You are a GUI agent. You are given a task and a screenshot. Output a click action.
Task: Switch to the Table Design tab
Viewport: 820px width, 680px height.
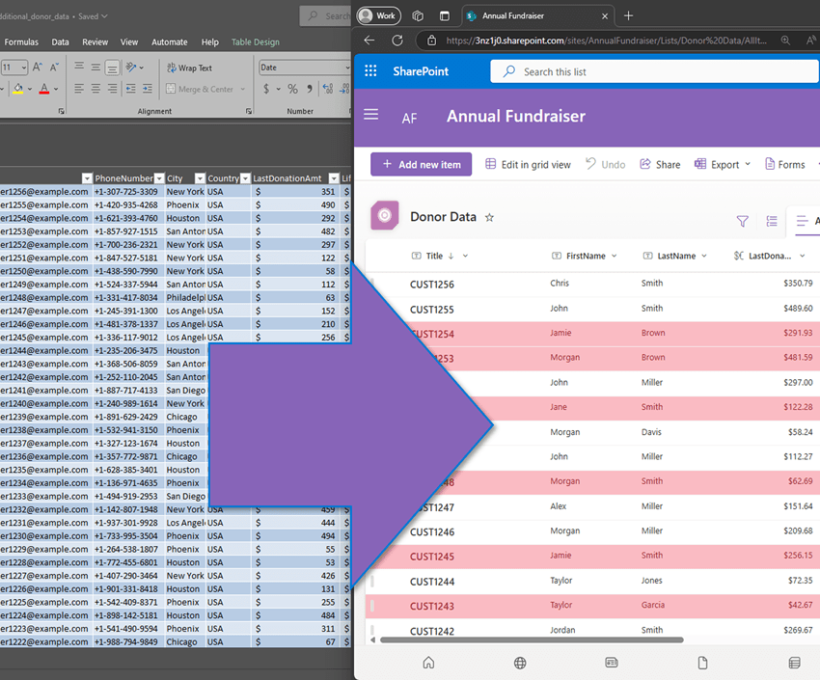[x=255, y=42]
